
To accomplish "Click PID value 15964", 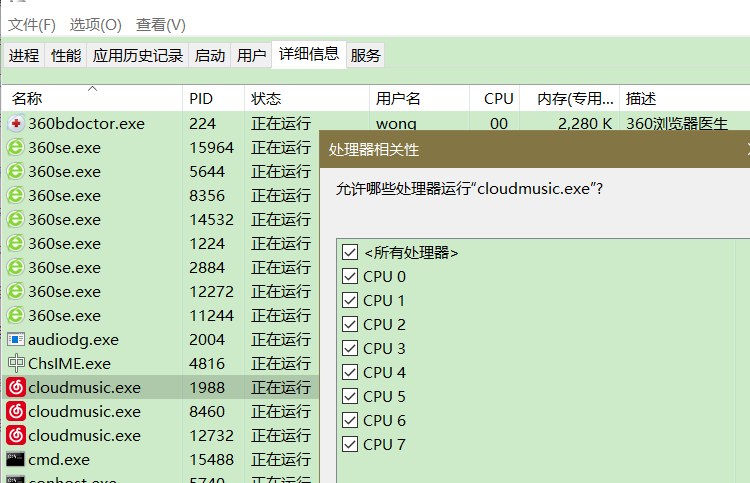I will point(211,147).
